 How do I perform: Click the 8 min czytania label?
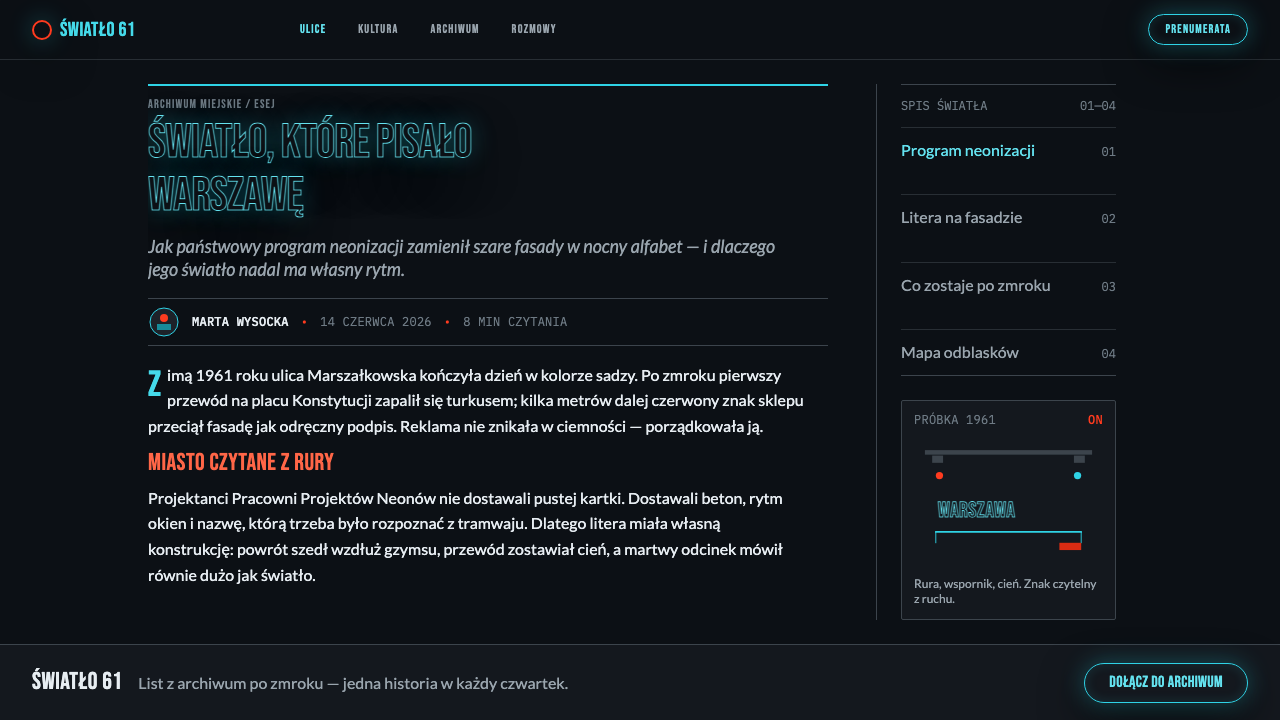coord(515,322)
